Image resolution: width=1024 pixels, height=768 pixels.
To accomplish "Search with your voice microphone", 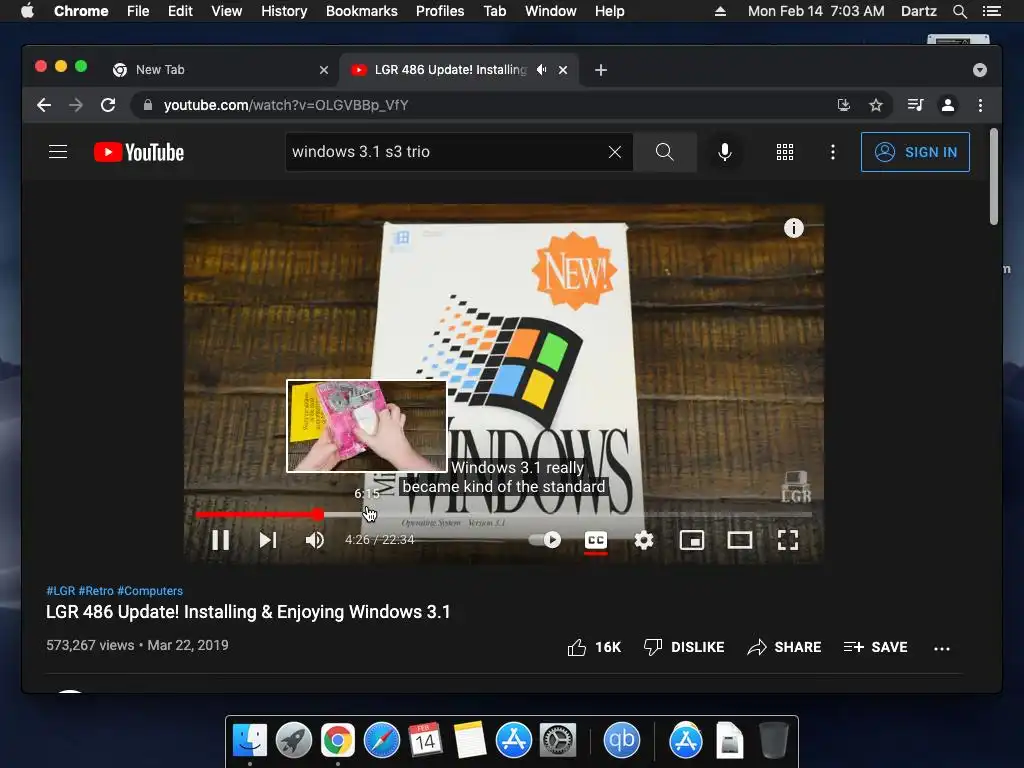I will coord(724,152).
